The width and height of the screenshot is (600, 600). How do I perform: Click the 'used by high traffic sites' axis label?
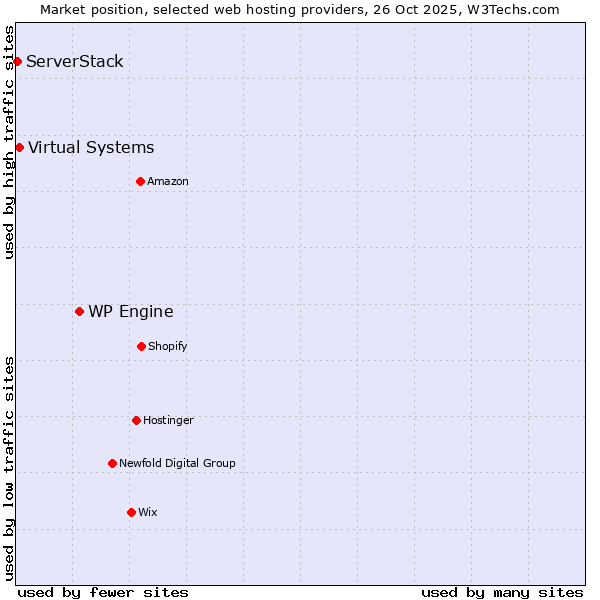pyautogui.click(x=9, y=142)
